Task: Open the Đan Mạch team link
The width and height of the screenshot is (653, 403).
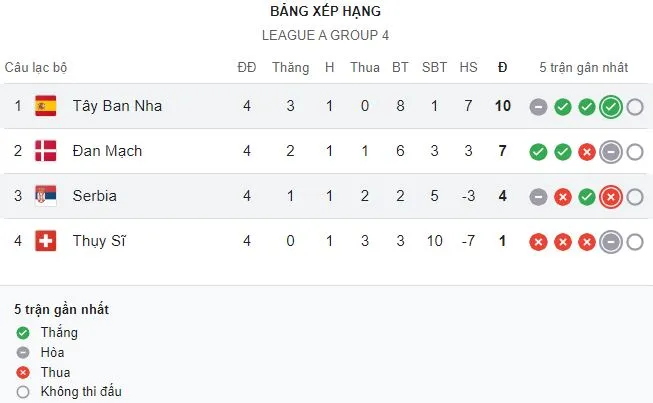Action: pyautogui.click(x=107, y=151)
